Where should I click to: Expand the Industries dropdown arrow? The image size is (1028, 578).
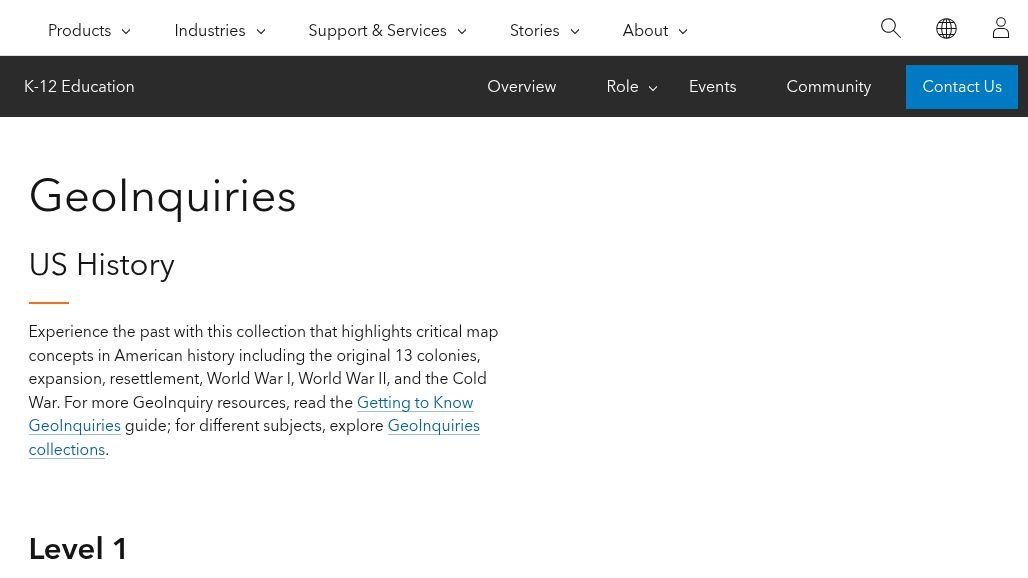pos(260,31)
